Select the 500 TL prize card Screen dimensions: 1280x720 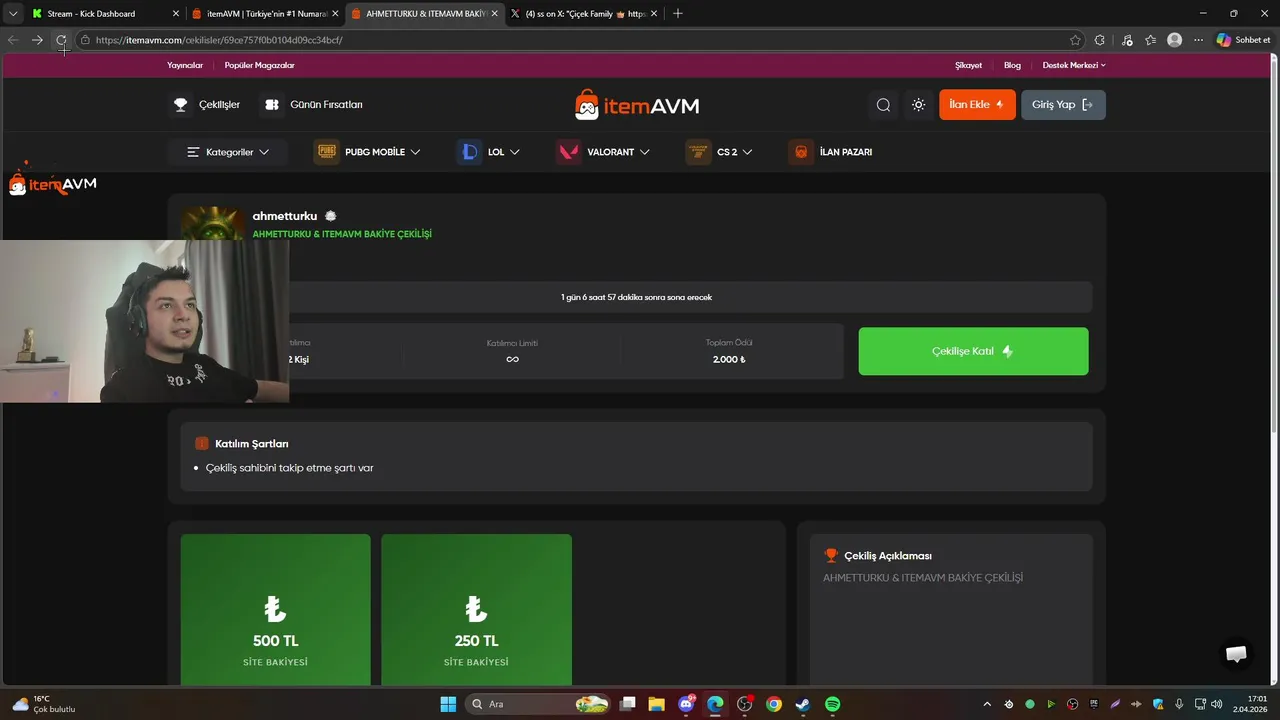coord(276,610)
